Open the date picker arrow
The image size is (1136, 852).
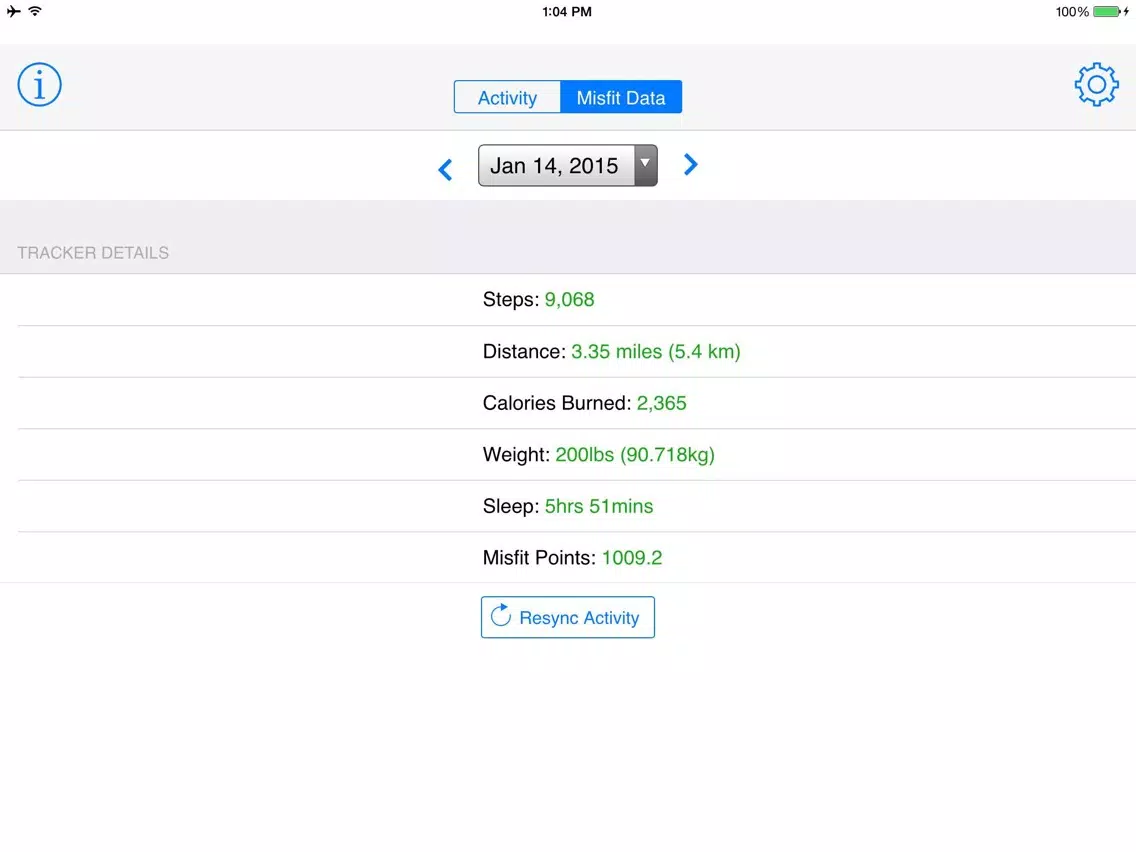pos(646,165)
